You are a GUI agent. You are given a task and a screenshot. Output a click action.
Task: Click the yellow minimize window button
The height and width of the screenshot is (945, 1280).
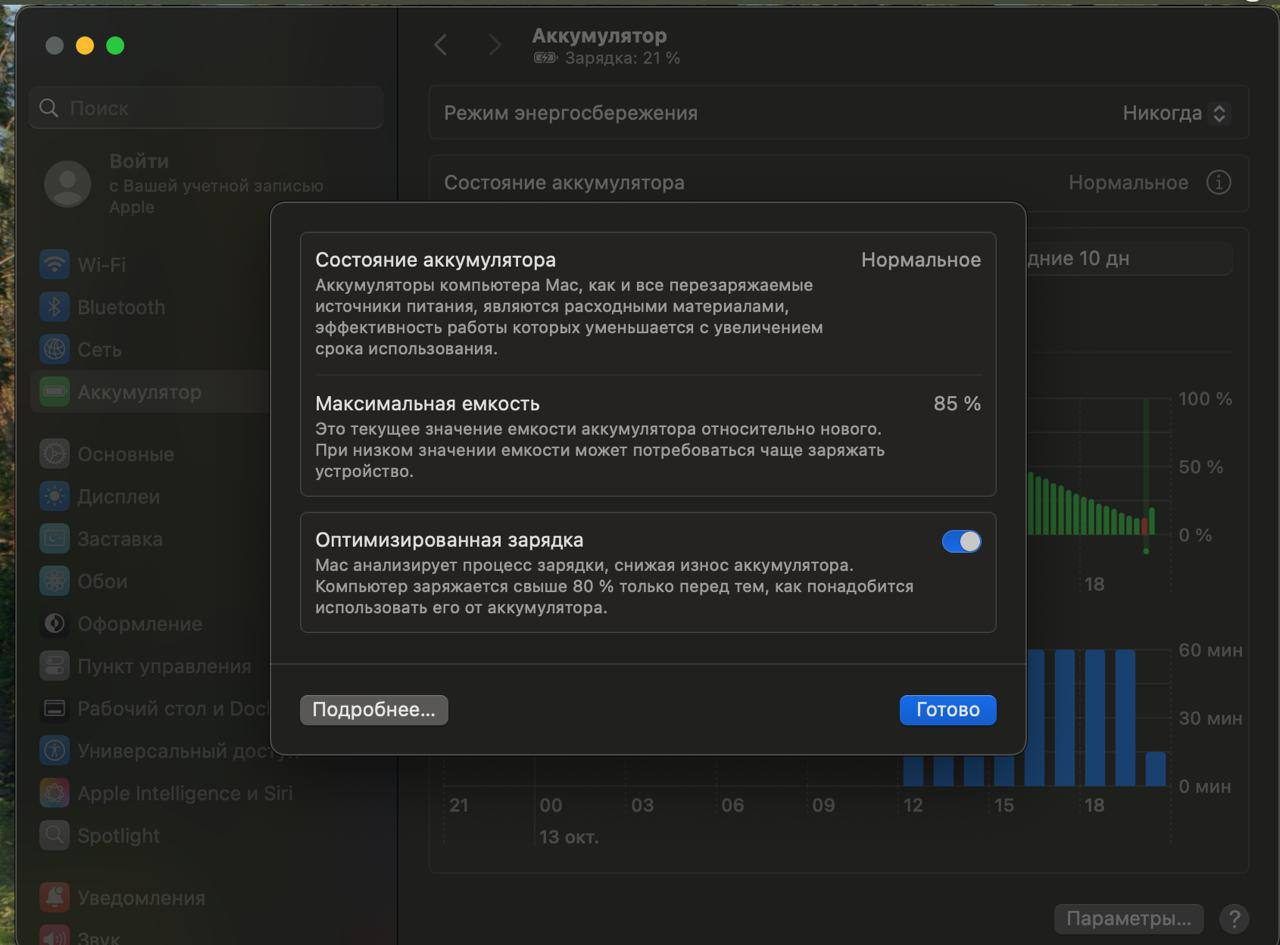pyautogui.click(x=85, y=45)
